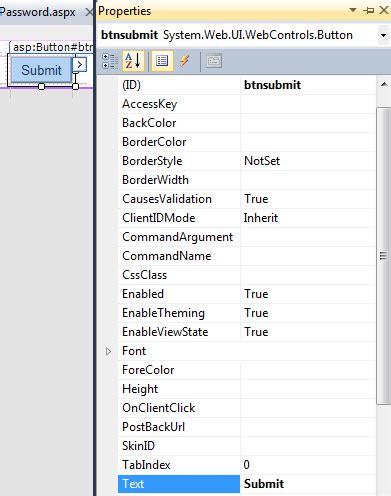Click the CssClass property value field
The image size is (391, 496).
point(308,275)
